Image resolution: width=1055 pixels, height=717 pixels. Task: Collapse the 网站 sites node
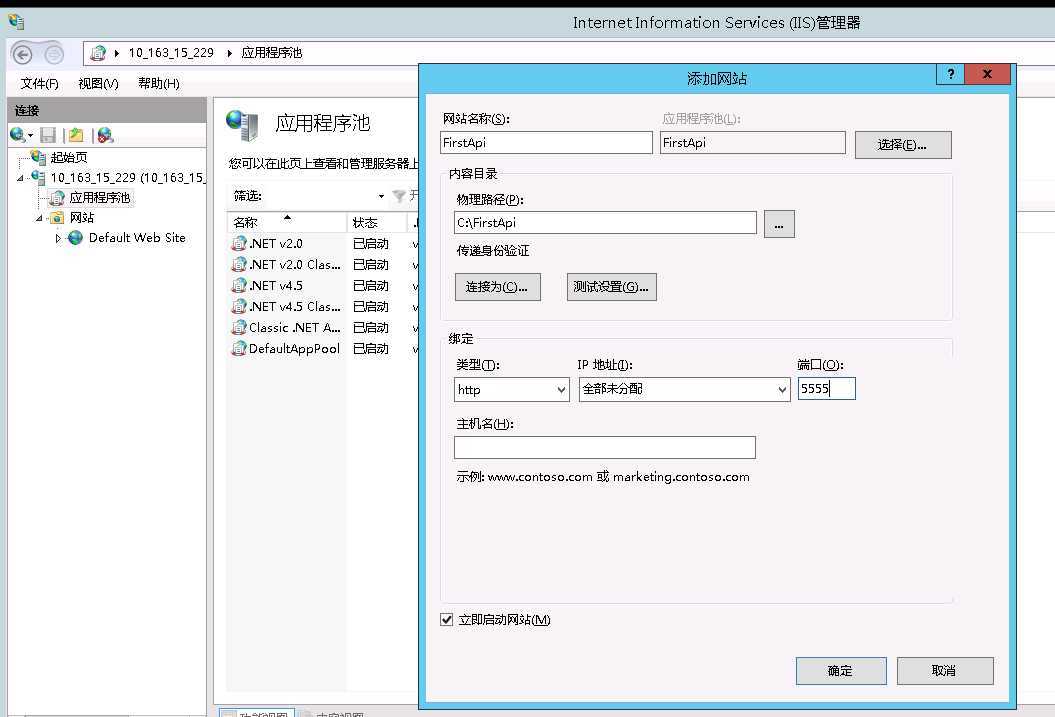coord(39,218)
